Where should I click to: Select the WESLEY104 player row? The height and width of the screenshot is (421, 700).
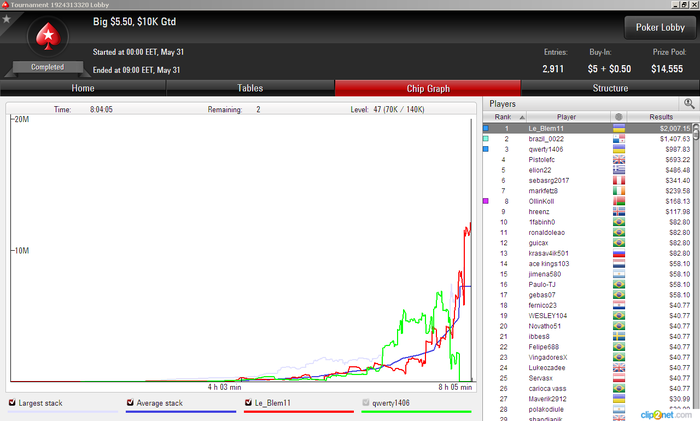click(x=588, y=316)
